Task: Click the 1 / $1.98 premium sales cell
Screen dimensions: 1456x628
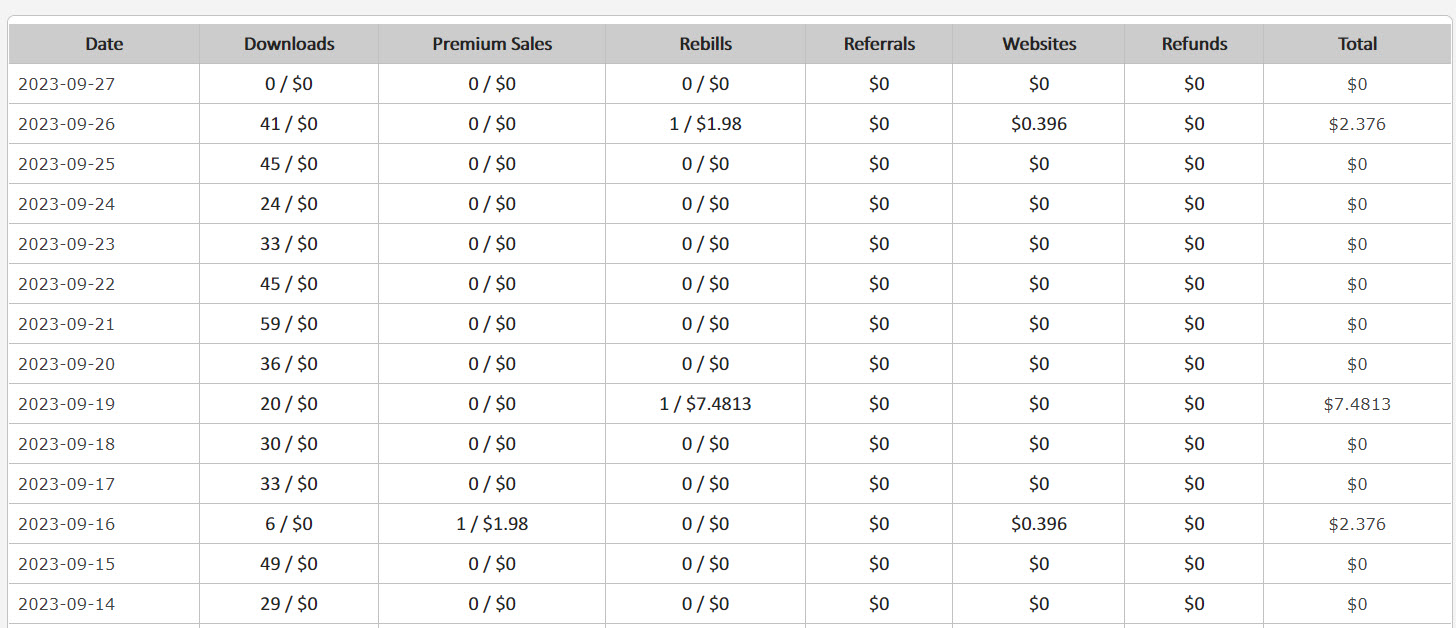Action: pos(492,524)
